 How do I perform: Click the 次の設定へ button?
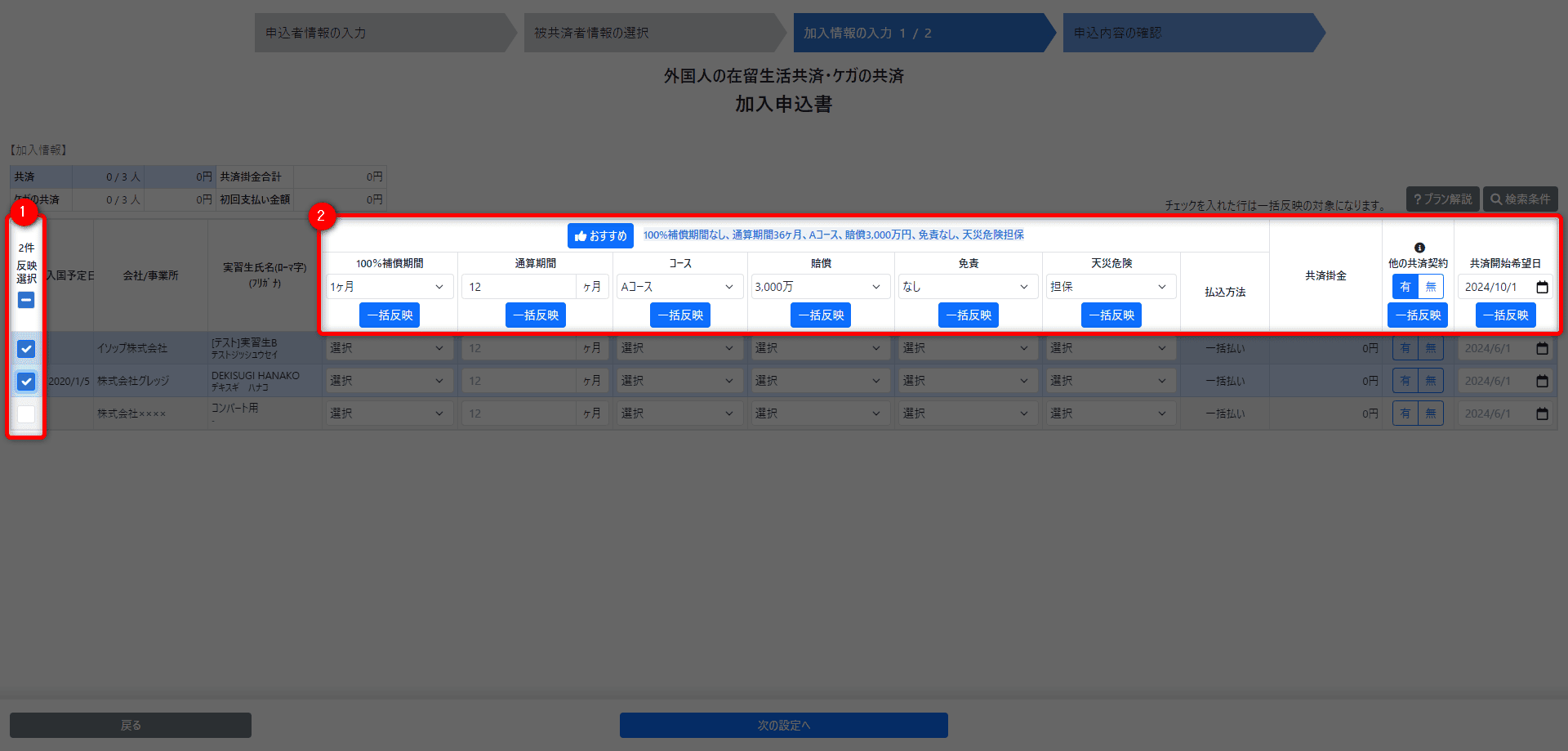(x=783, y=725)
